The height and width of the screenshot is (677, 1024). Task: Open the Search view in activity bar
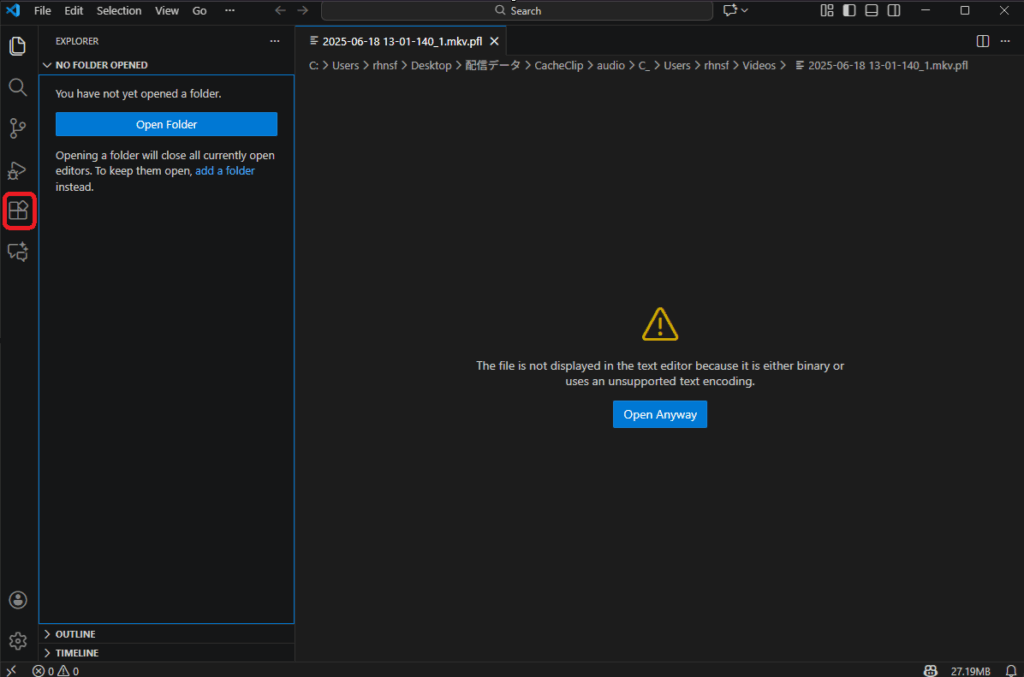click(18, 87)
